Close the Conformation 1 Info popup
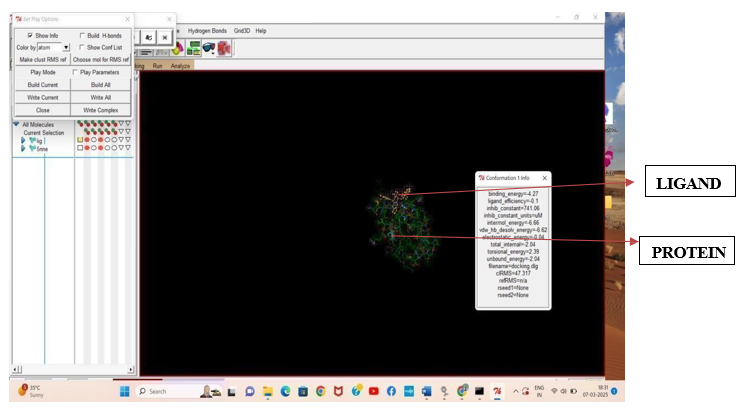The height and width of the screenshot is (408, 738). tap(544, 178)
